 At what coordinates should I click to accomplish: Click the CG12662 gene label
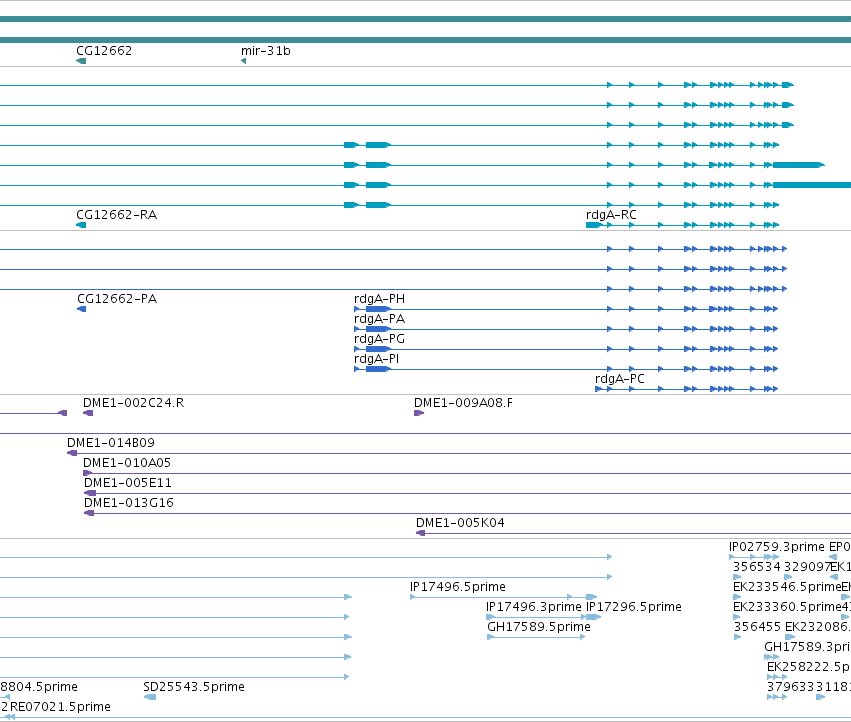point(104,51)
